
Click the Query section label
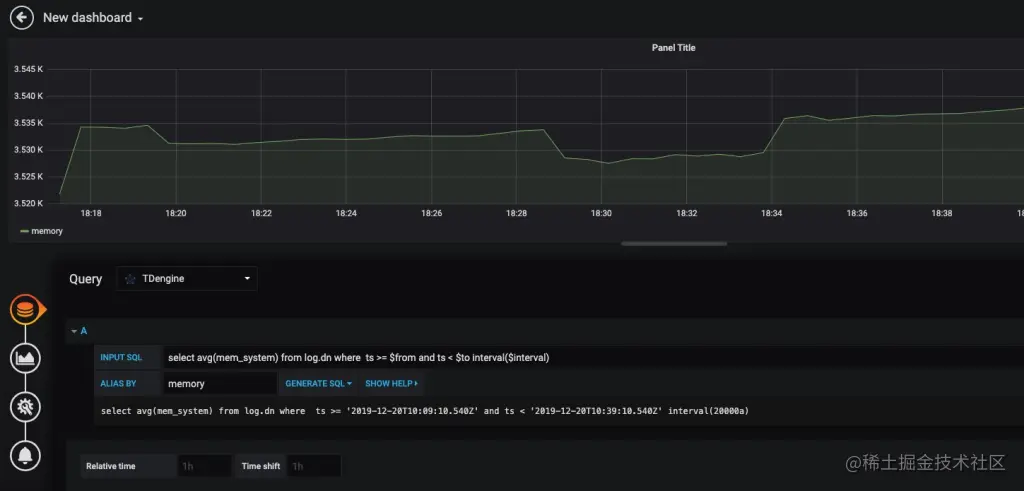(x=86, y=279)
